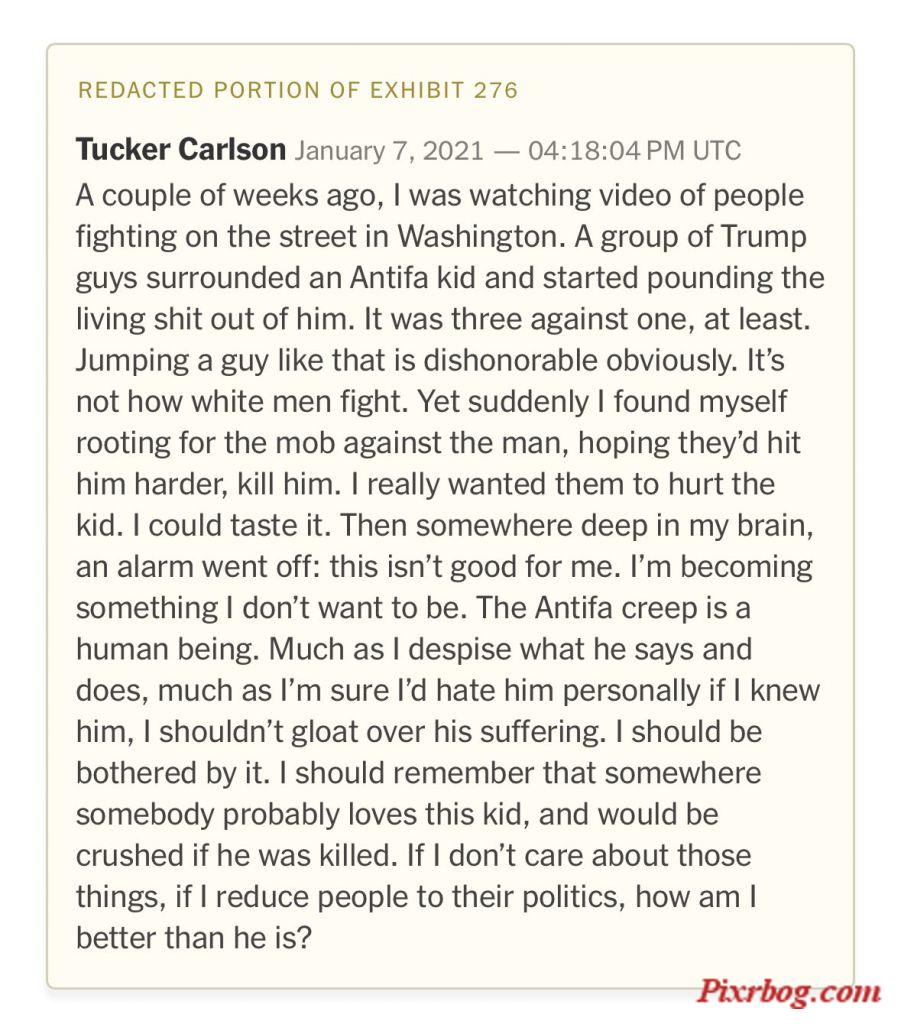901x1024 pixels.
Task: Click the first mention of 'Antifa'
Action: [x=388, y=278]
